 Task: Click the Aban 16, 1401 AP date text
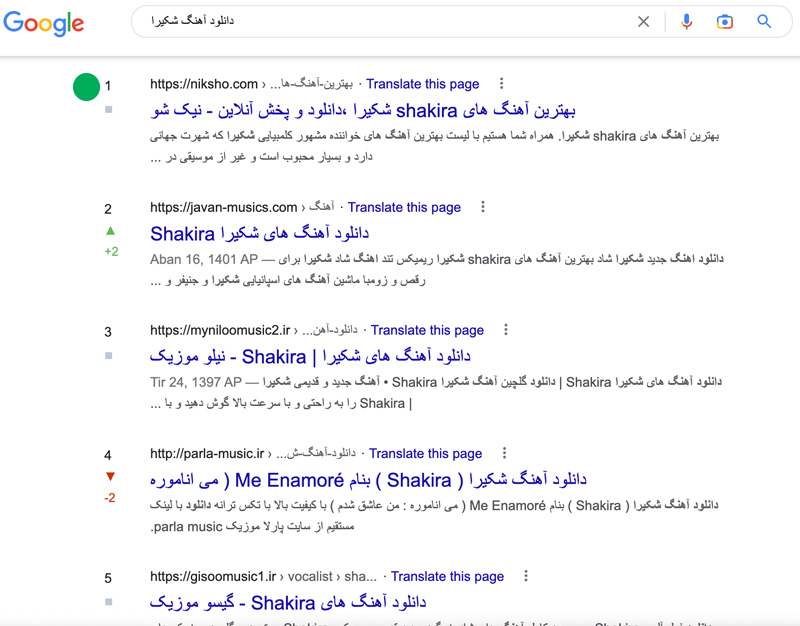(204, 260)
